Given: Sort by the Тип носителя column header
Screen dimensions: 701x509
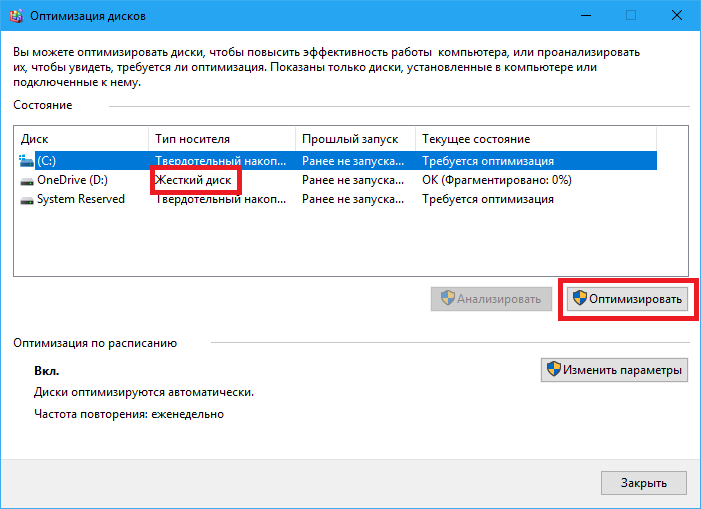Looking at the screenshot, I should (222, 139).
